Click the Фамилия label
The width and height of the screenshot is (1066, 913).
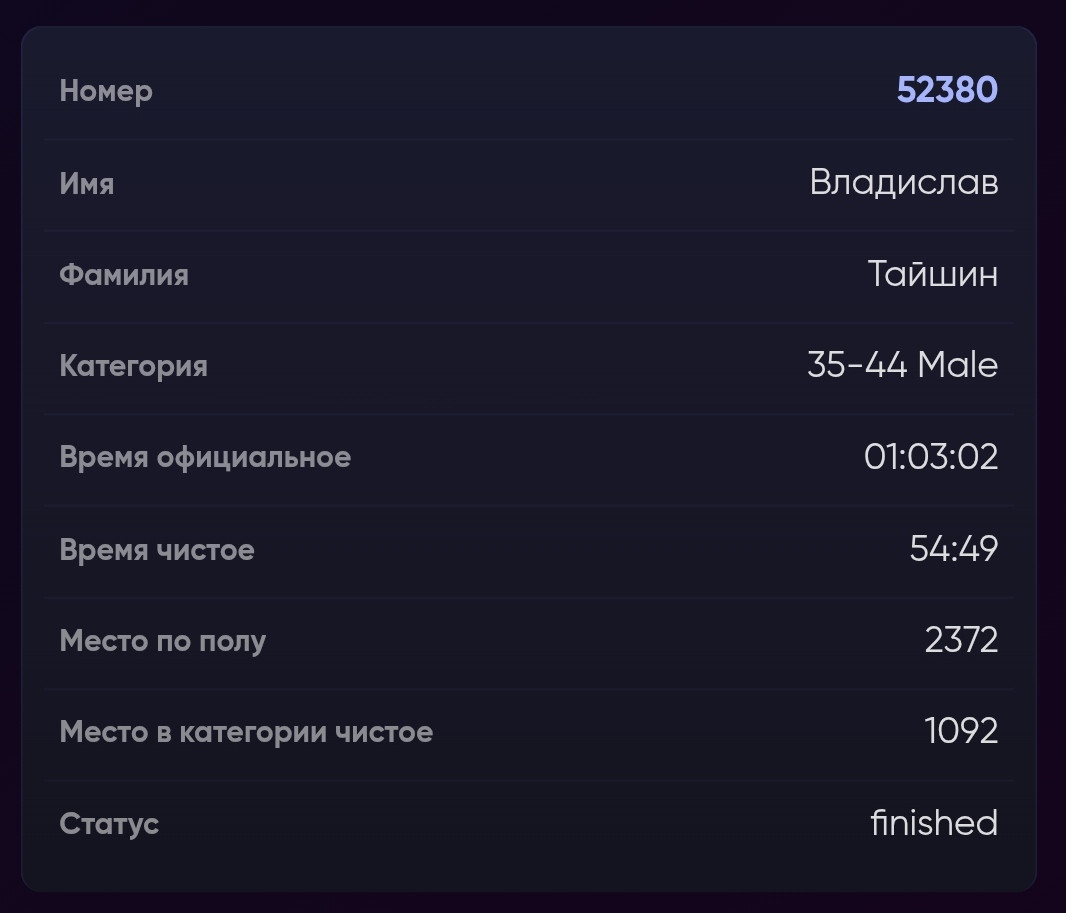click(x=124, y=275)
